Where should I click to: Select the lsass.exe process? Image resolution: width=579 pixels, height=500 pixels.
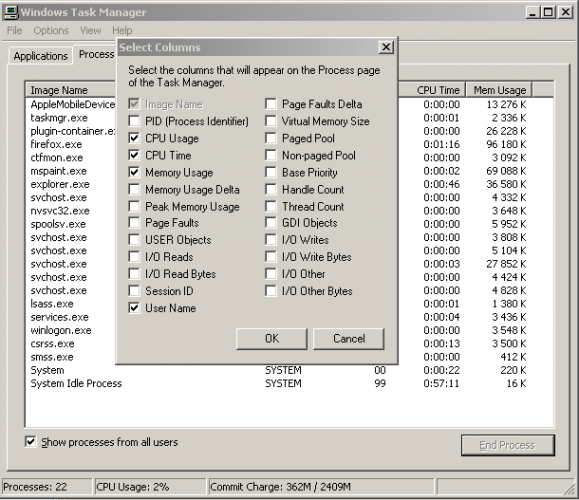(52, 304)
